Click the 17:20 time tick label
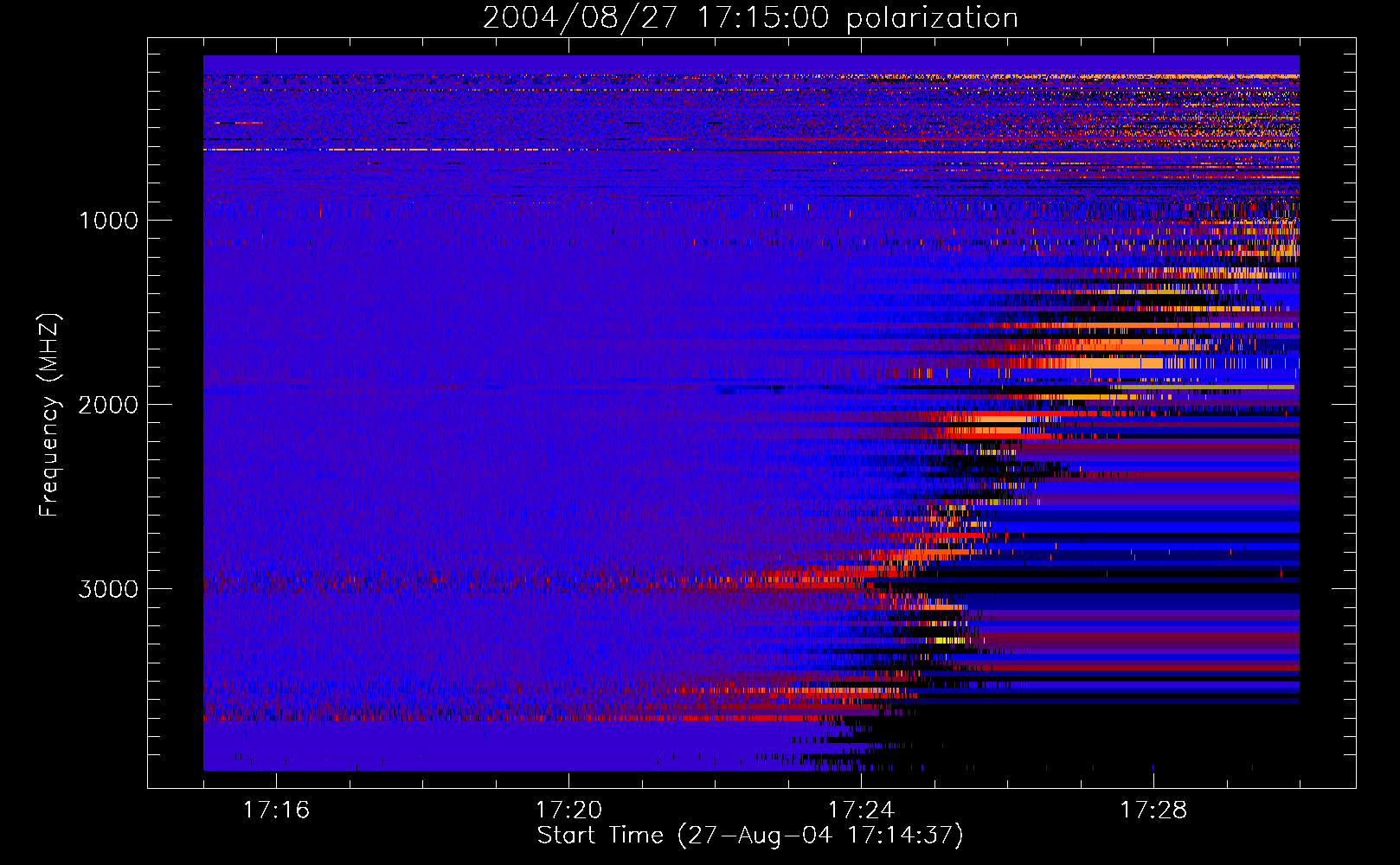Screen dimensions: 1400x865 coord(568,811)
